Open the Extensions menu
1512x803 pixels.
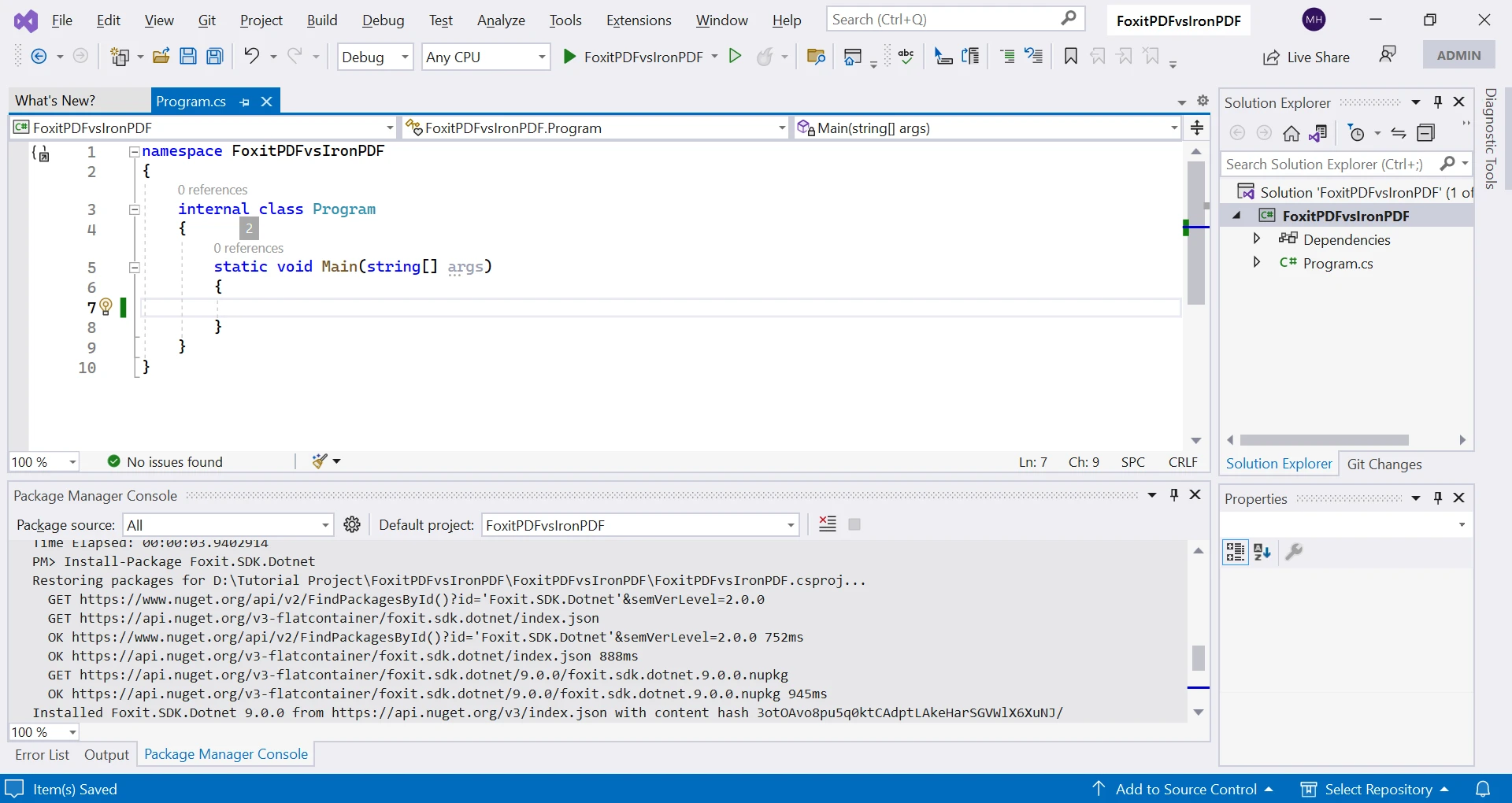click(639, 20)
